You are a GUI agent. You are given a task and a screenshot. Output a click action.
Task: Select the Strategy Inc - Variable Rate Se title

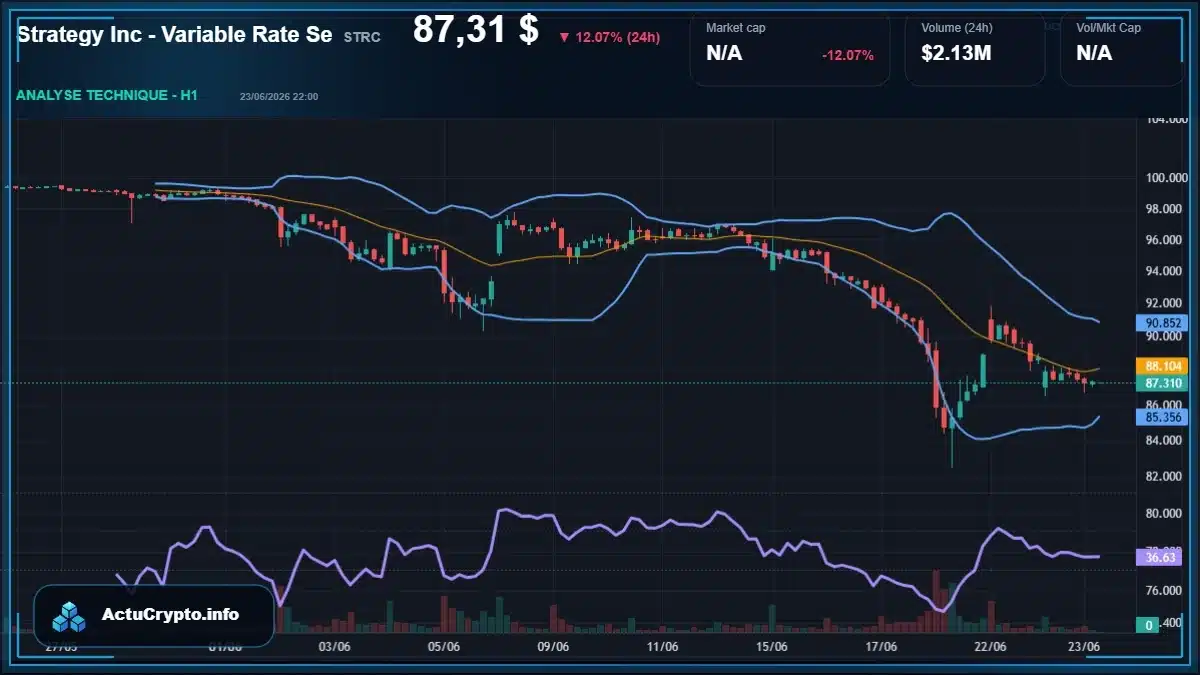click(175, 34)
